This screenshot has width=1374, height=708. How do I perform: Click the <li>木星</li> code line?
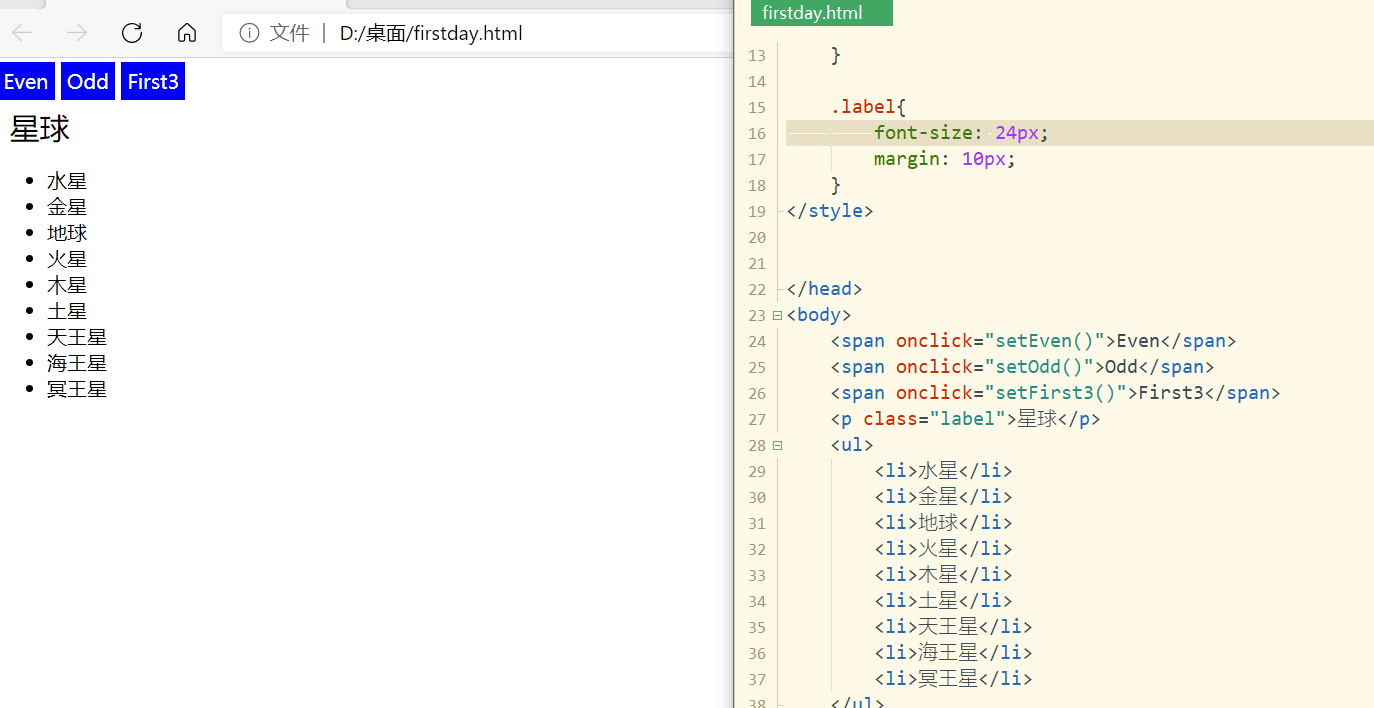click(943, 575)
